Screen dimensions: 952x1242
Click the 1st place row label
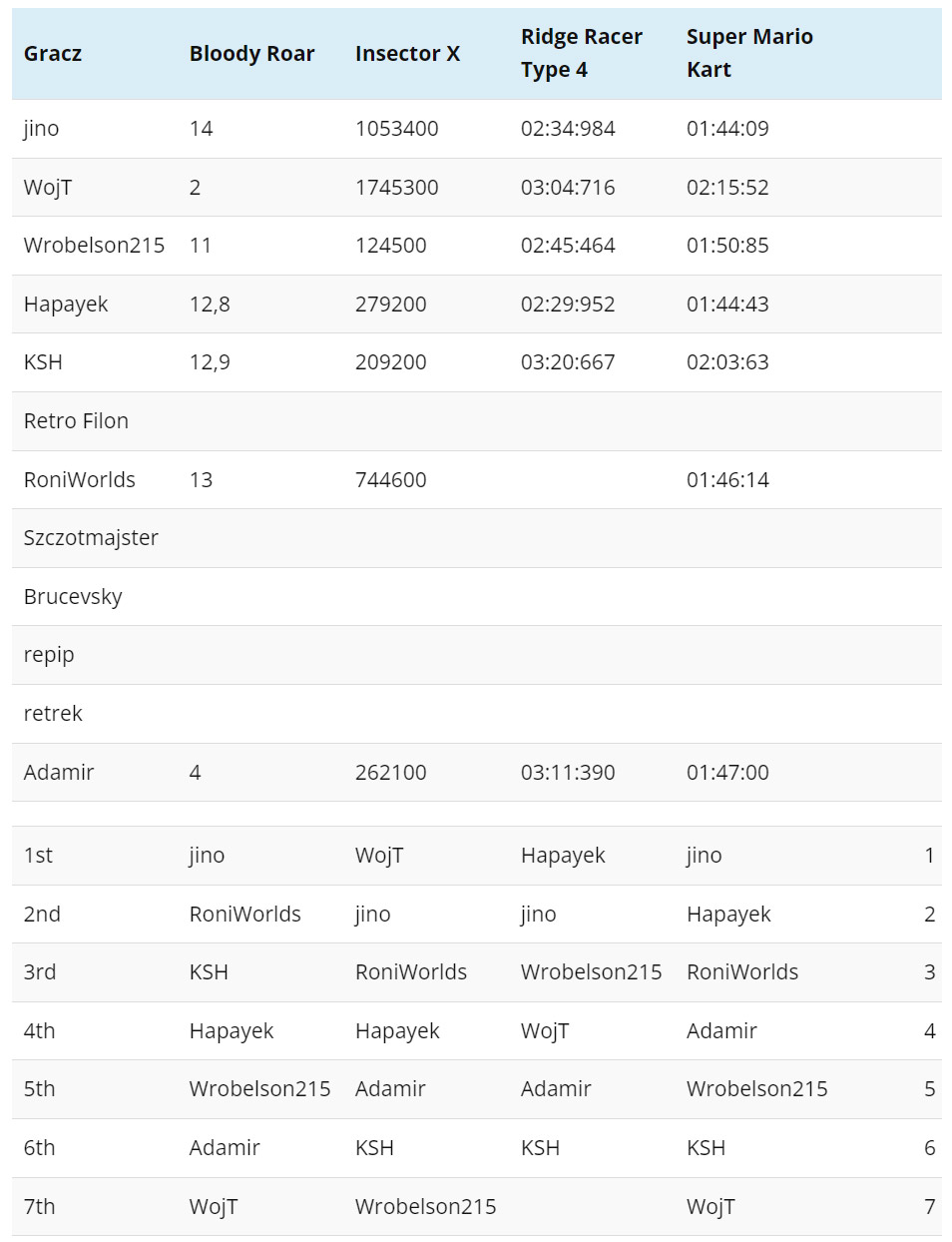click(38, 856)
